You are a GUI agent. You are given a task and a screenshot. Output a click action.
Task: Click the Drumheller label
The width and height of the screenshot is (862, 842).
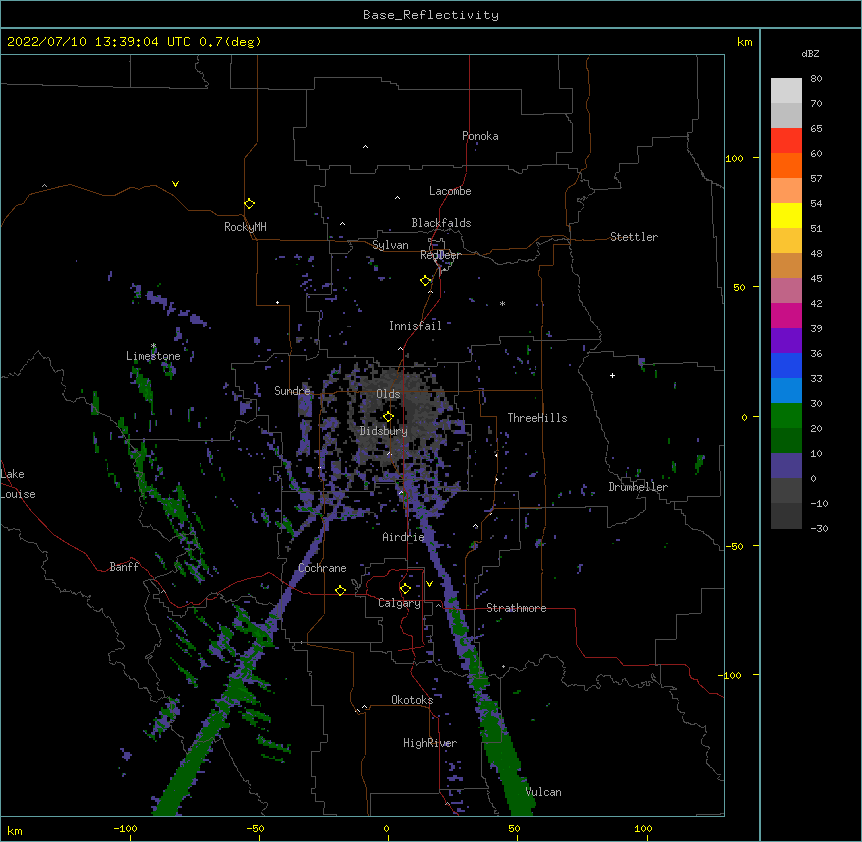pos(638,487)
